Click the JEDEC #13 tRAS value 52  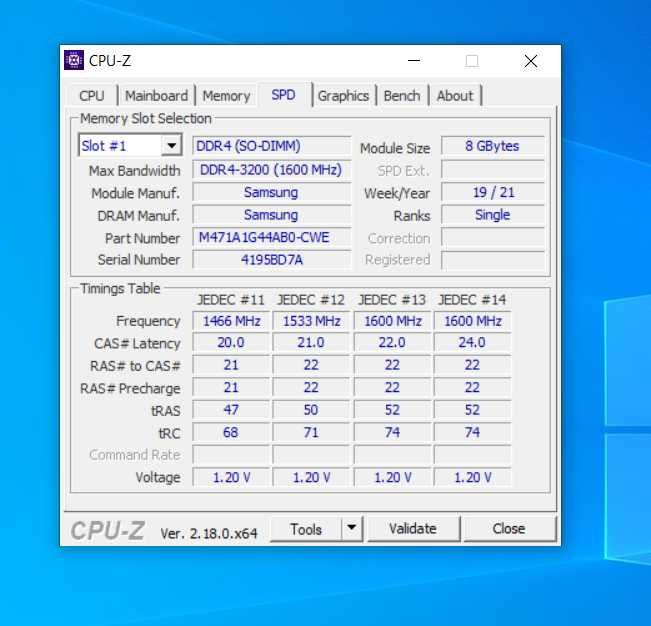click(392, 410)
